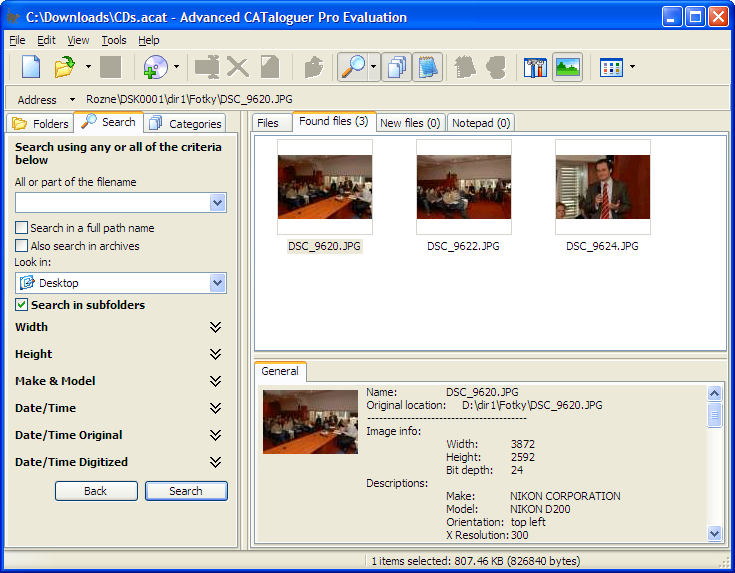The height and width of the screenshot is (573, 735).
Task: Select the Found files (3) tab
Action: point(334,121)
